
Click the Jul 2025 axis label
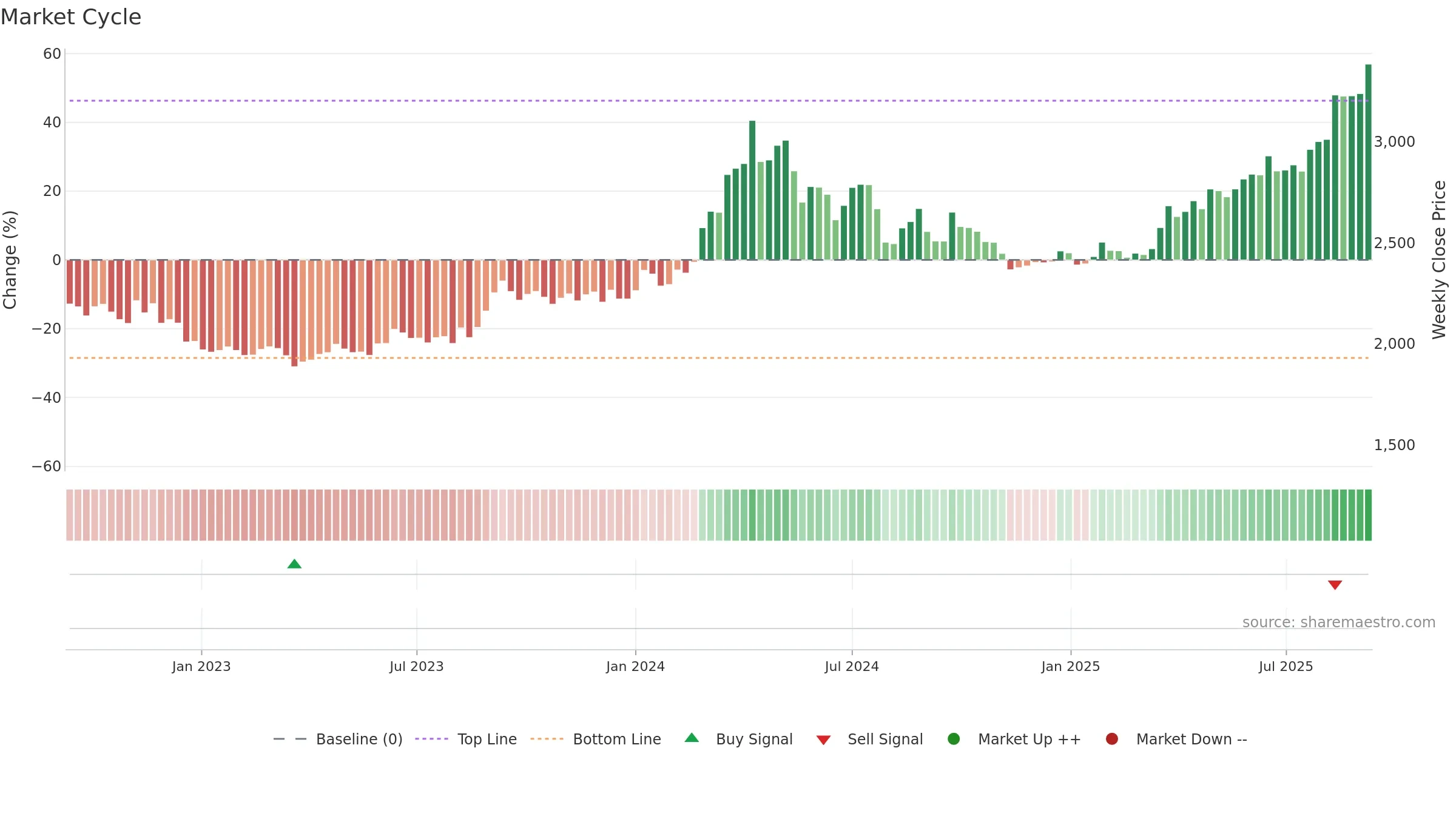(x=1286, y=666)
